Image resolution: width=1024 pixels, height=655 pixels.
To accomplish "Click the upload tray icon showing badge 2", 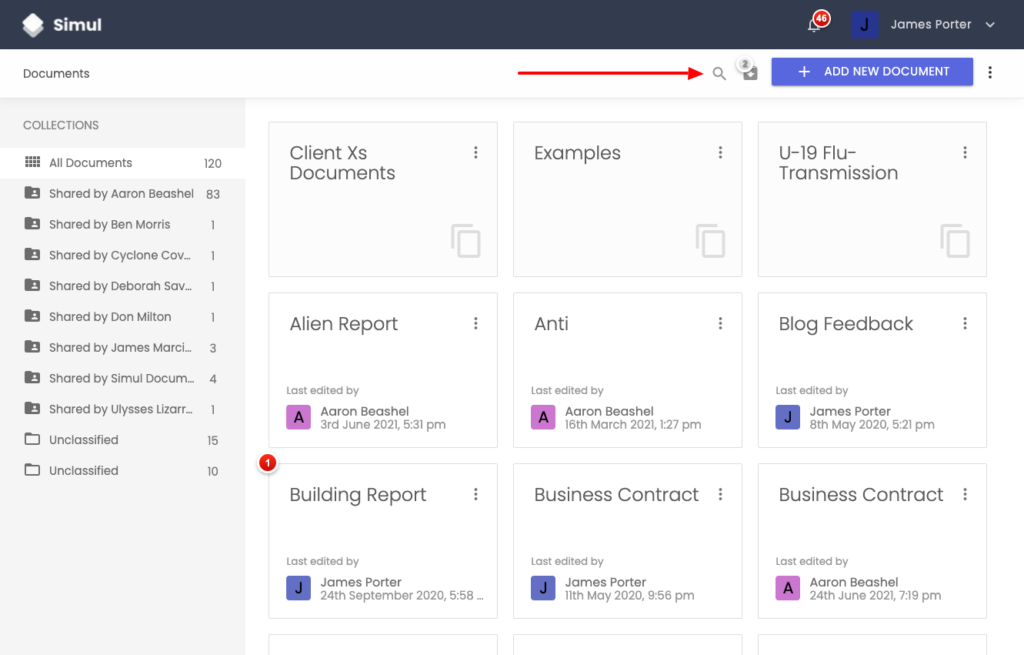I will [748, 72].
